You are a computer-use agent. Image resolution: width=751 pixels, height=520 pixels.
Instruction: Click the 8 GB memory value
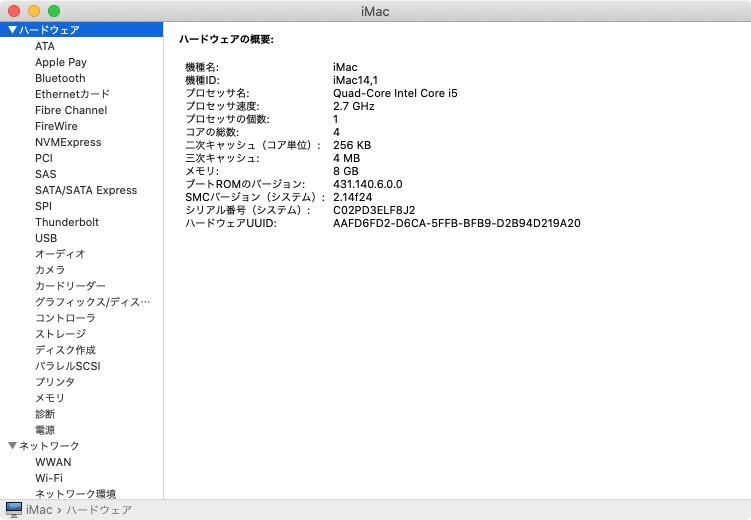click(345, 171)
